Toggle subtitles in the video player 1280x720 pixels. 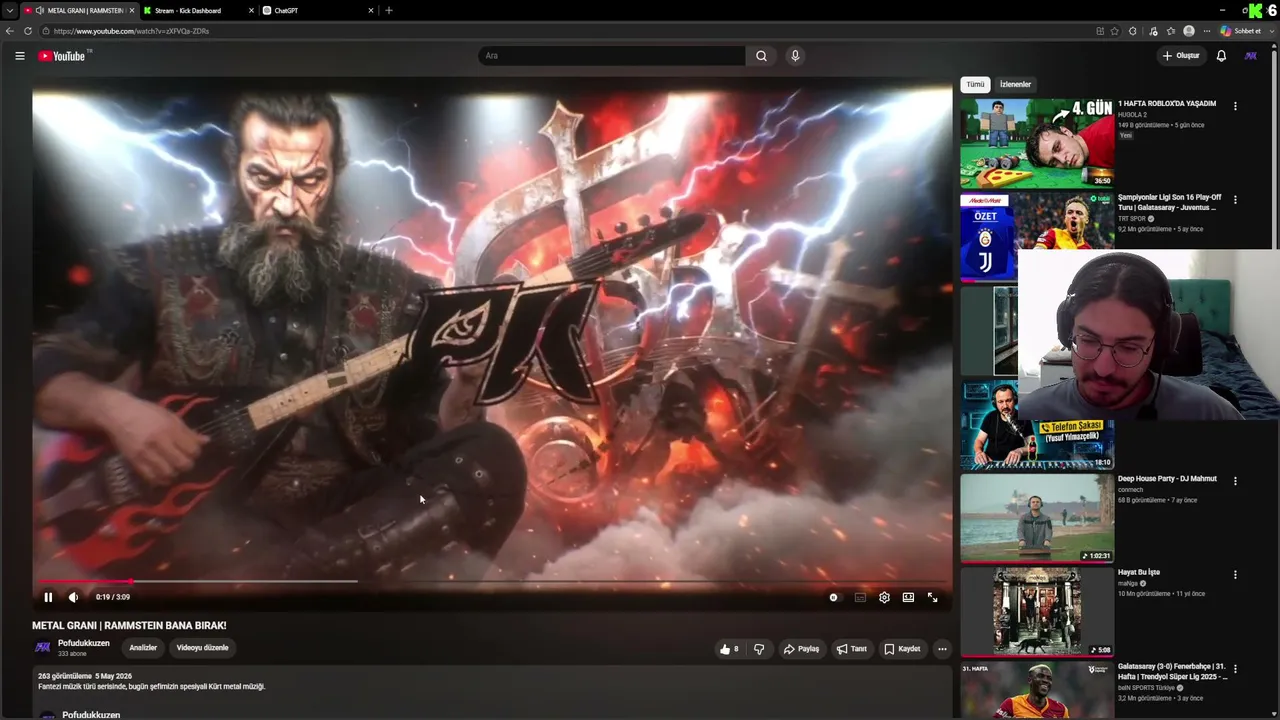click(x=860, y=597)
